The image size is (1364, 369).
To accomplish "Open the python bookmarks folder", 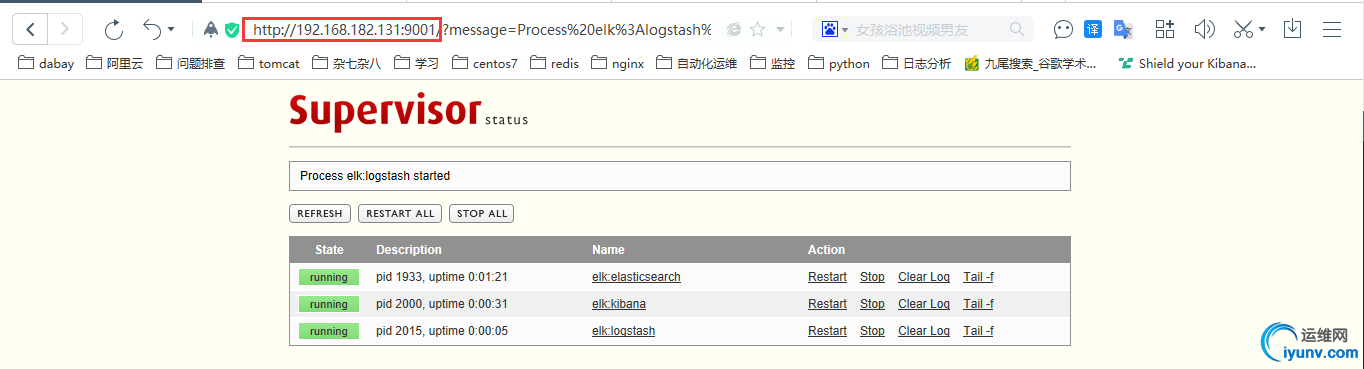I will tap(839, 63).
